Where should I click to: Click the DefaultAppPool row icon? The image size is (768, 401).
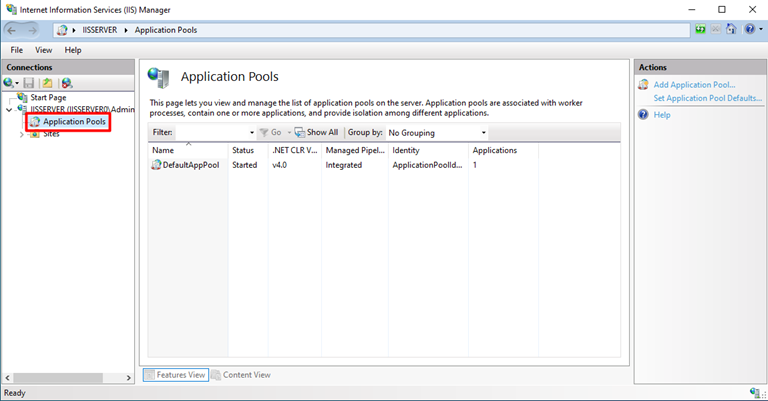coord(156,165)
